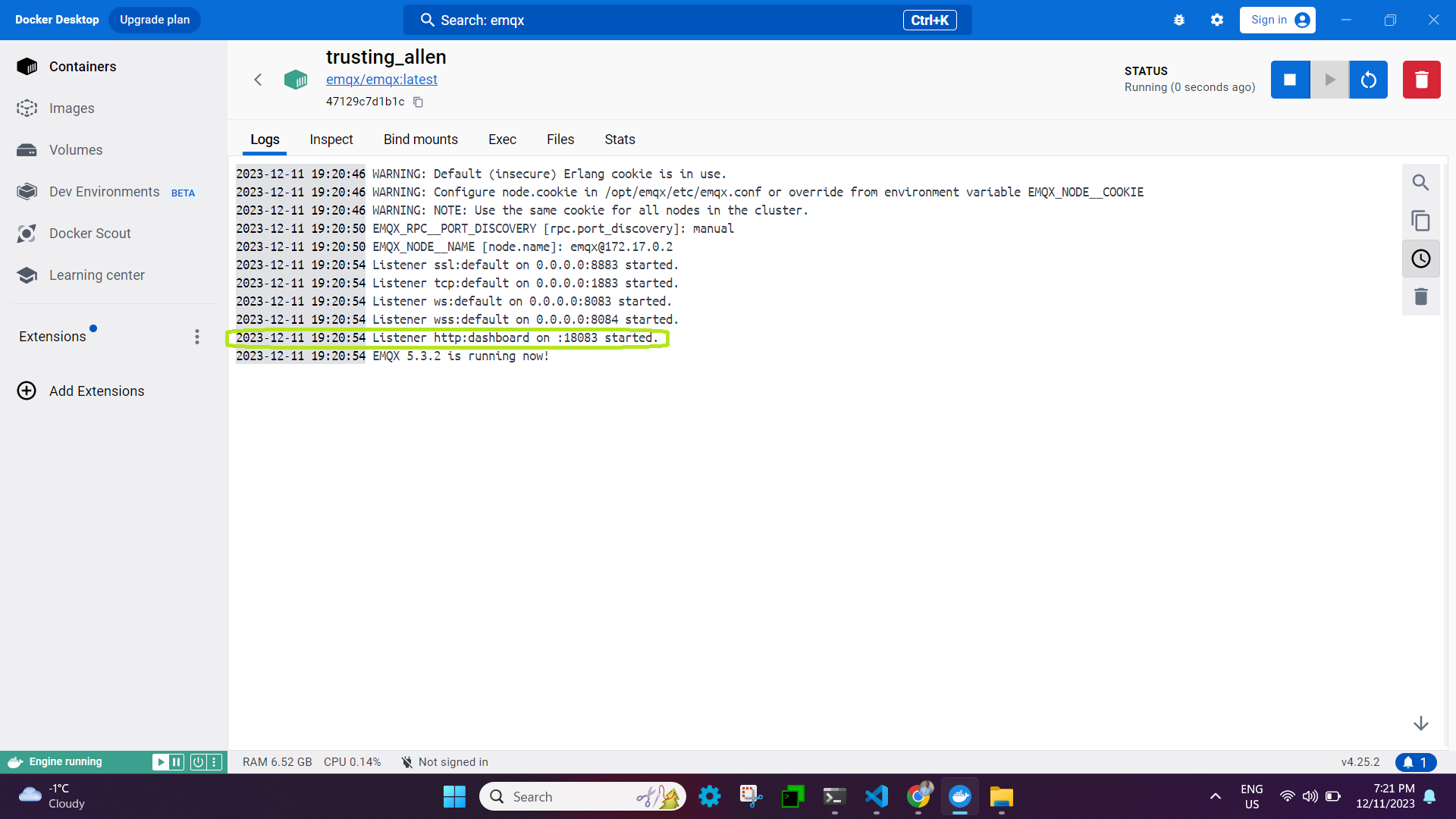Viewport: 1456px width, 819px height.
Task: Click the taskbar Search box
Action: pos(582,797)
